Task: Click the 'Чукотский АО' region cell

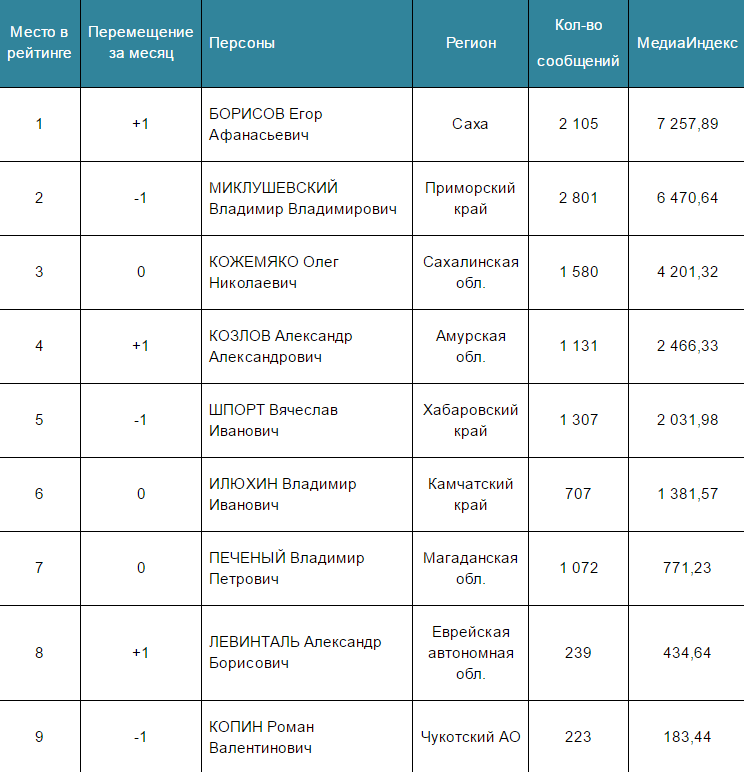Action: tap(471, 737)
